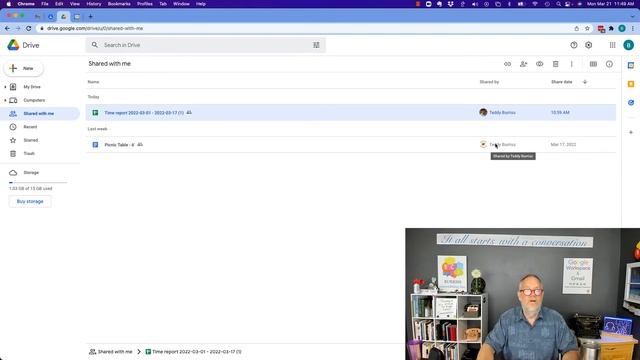Open the macOS Spotlight search icon
The width and height of the screenshot is (640, 360).
558,4
